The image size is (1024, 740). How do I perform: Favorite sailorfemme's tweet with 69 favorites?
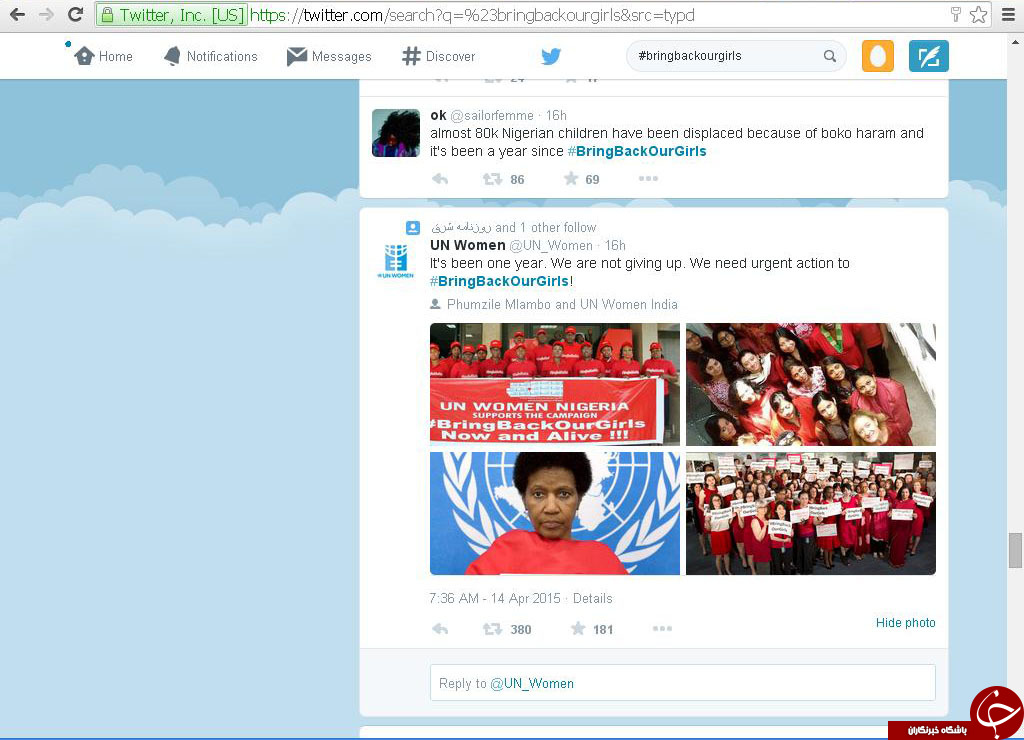[x=571, y=179]
